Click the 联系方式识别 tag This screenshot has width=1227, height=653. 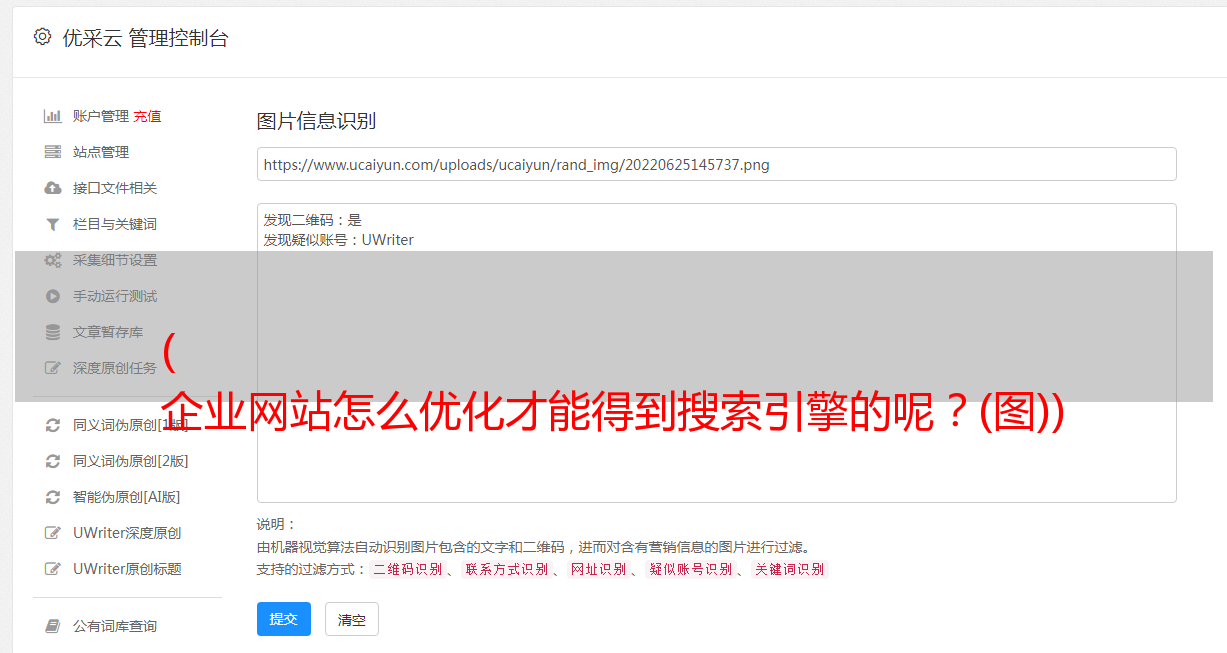point(507,569)
